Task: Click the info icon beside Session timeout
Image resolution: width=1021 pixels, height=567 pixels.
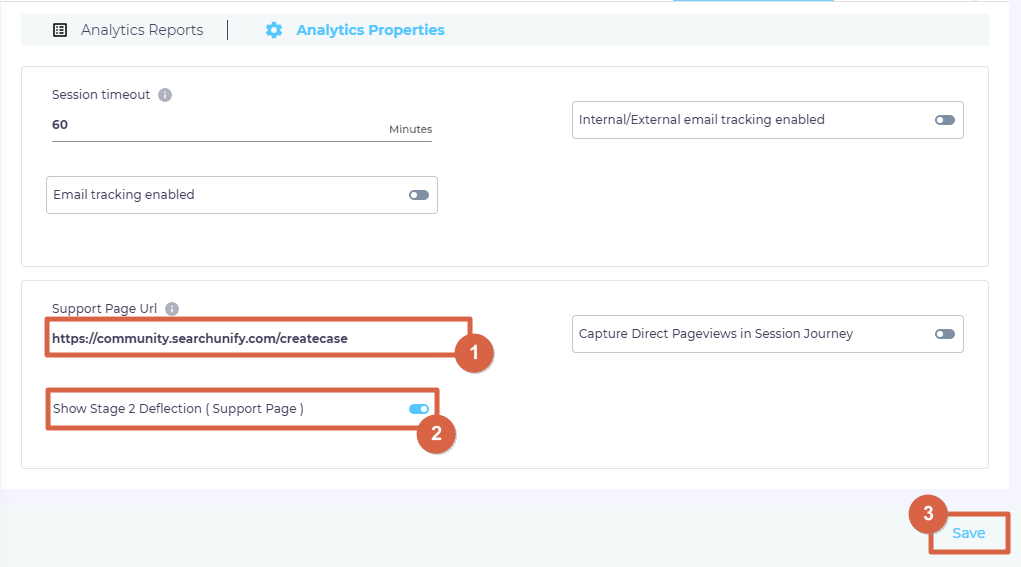Action: pos(165,95)
